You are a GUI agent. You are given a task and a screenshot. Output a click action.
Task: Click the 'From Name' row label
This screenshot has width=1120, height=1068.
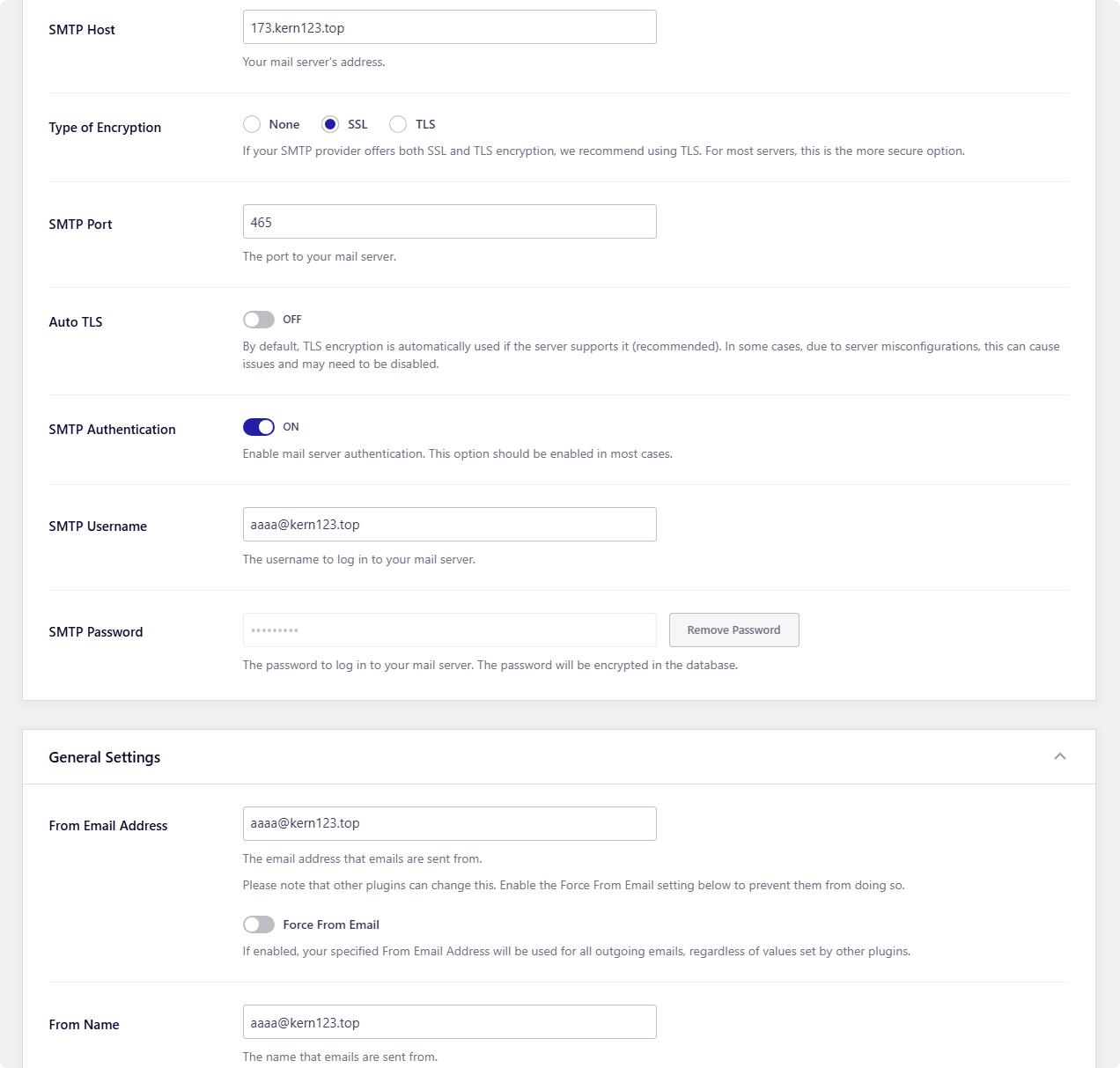[x=84, y=1025]
